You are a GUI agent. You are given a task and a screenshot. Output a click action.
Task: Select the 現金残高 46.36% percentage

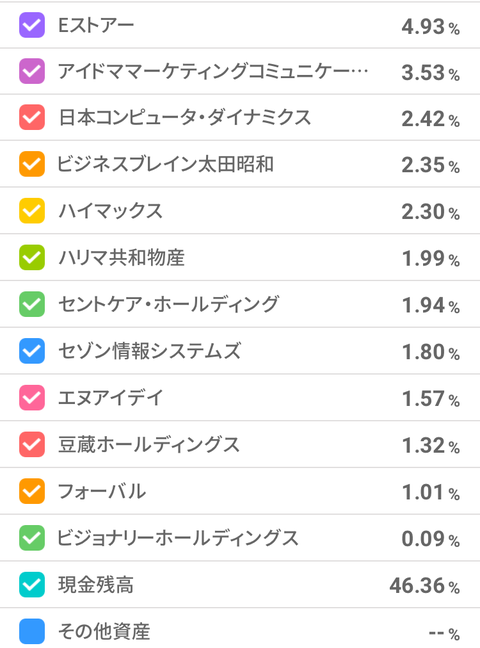click(x=425, y=586)
